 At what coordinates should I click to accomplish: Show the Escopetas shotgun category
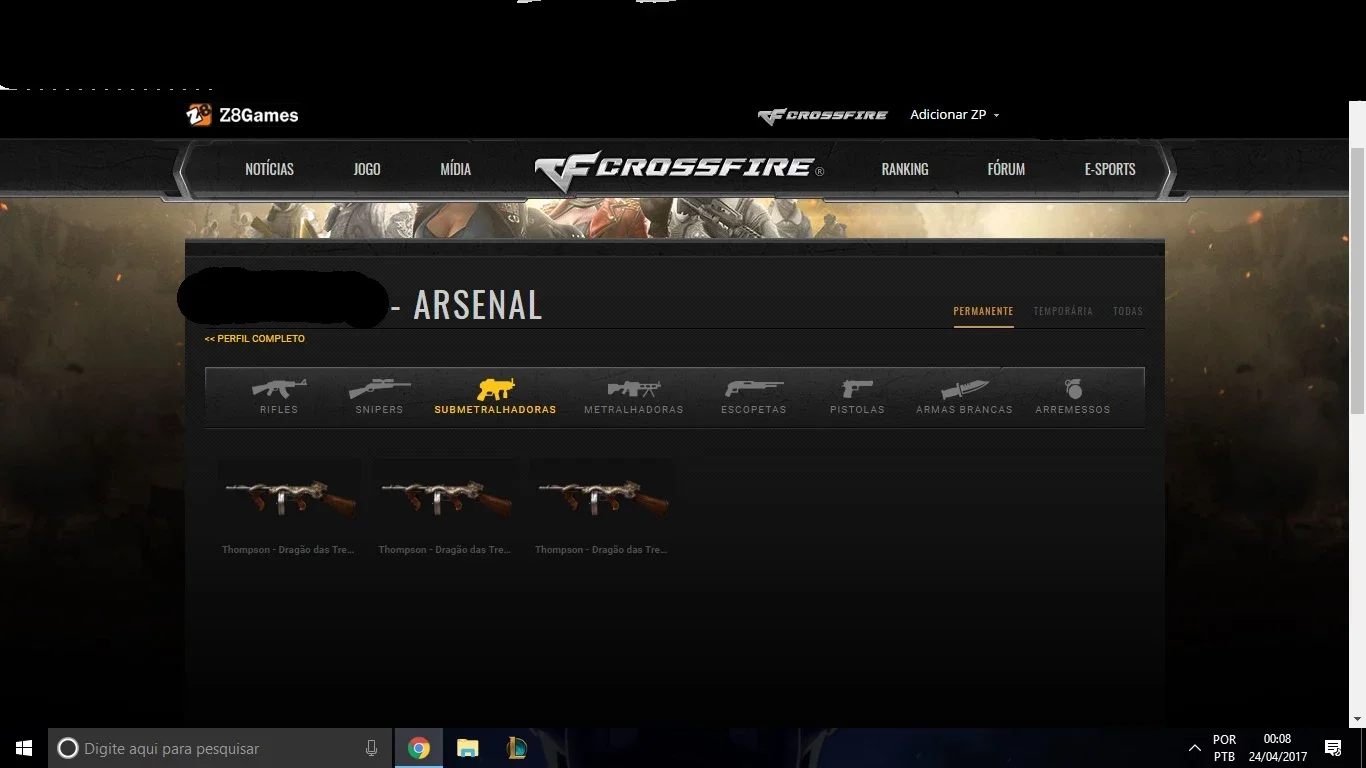(754, 396)
